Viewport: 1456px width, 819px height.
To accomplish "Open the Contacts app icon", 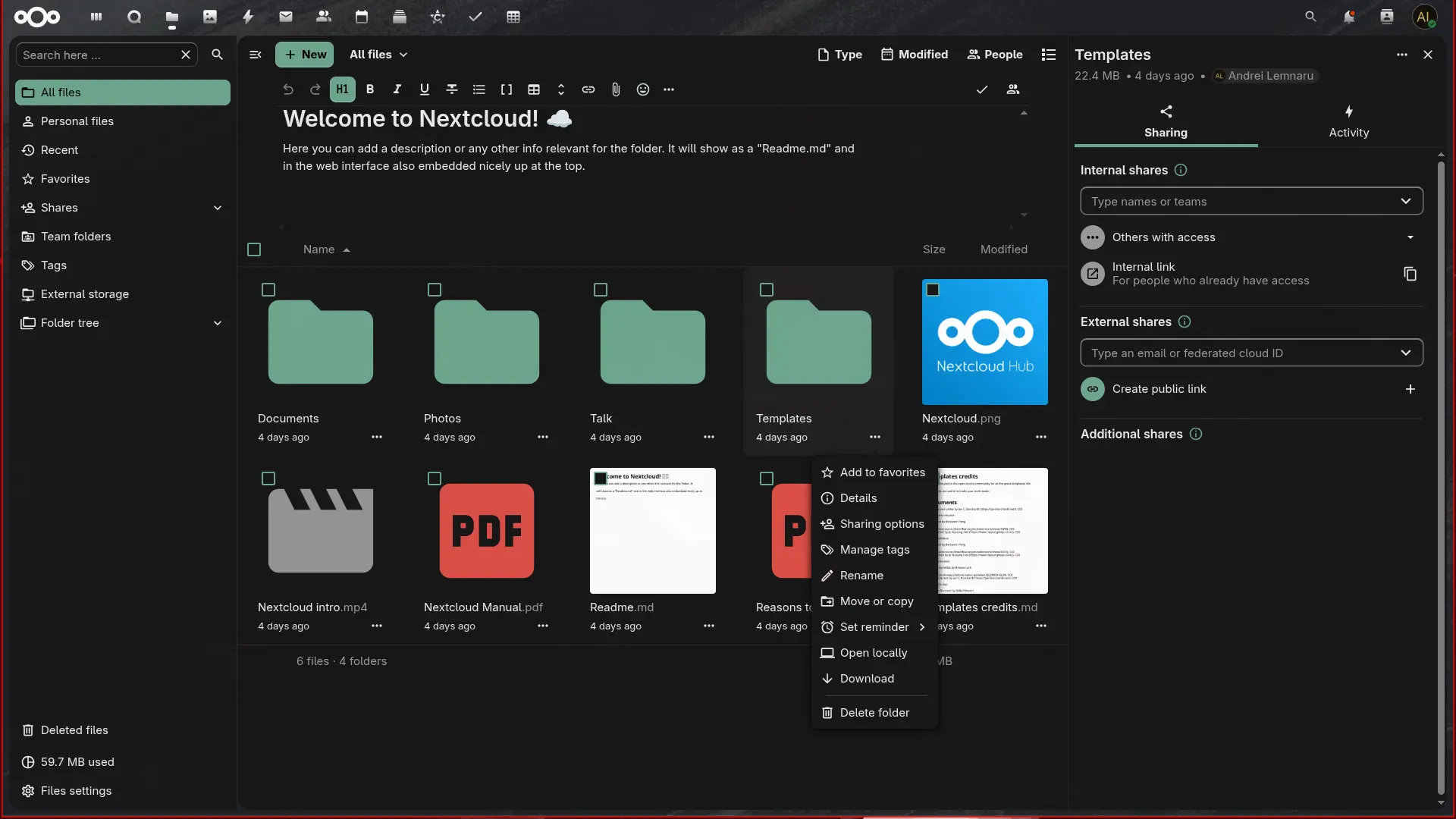I will [324, 17].
